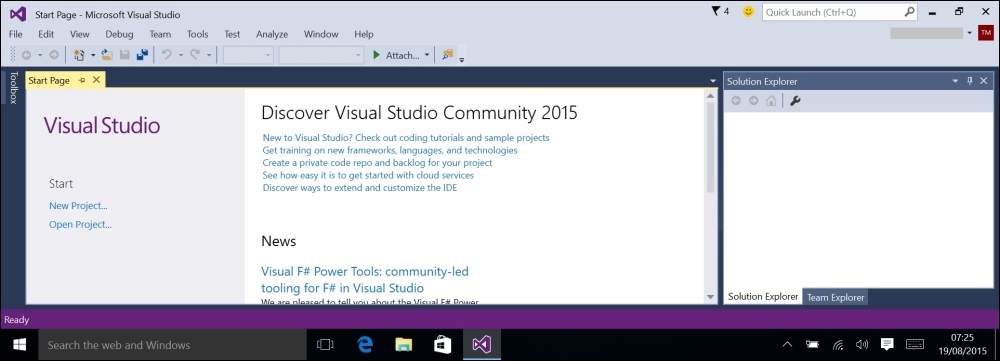This screenshot has width=1000, height=361.
Task: Click the Find in Files toolbar icon
Action: pos(448,55)
